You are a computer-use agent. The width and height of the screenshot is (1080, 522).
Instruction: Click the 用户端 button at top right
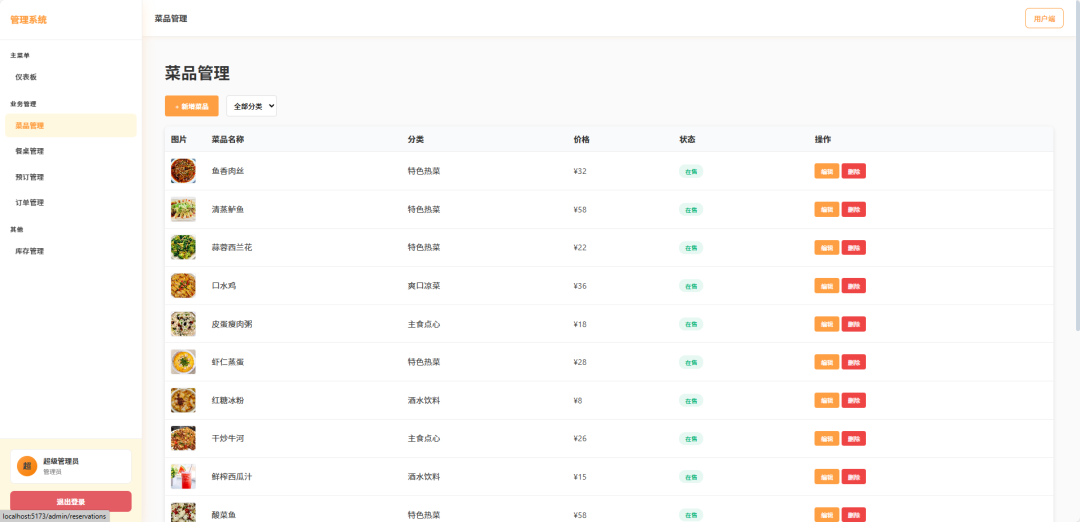pyautogui.click(x=1044, y=19)
